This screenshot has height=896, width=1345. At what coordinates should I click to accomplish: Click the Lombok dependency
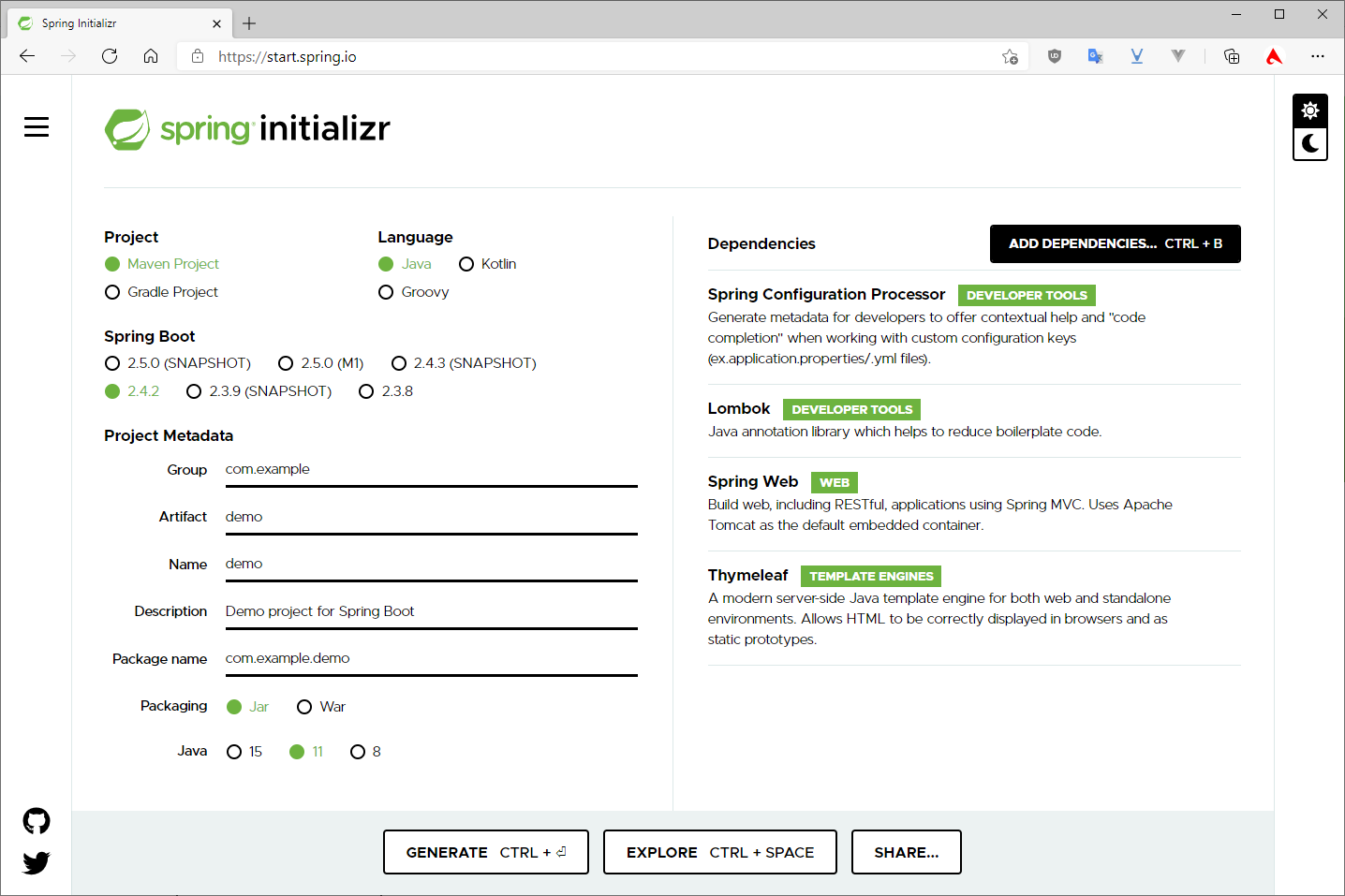[974, 419]
